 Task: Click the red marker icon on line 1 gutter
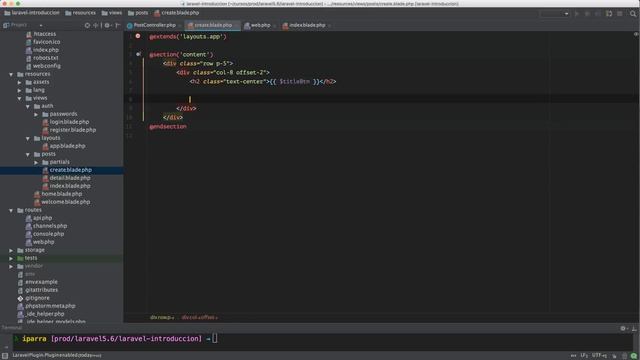pos(138,36)
